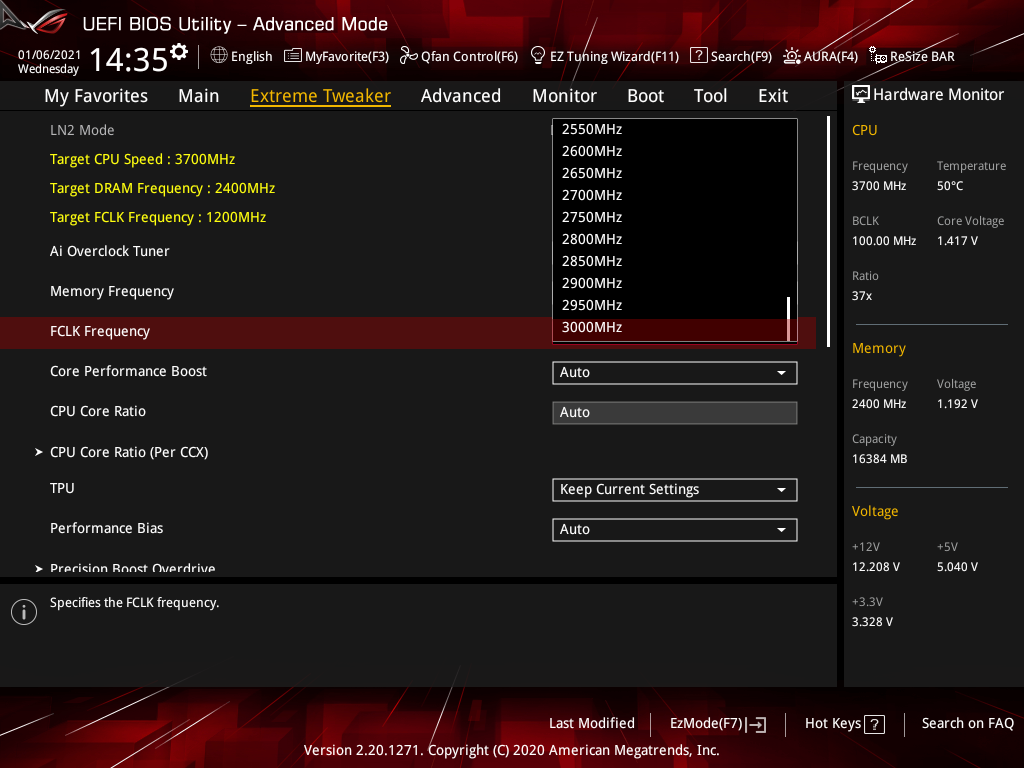Open the settings gear next to the clock

[179, 52]
